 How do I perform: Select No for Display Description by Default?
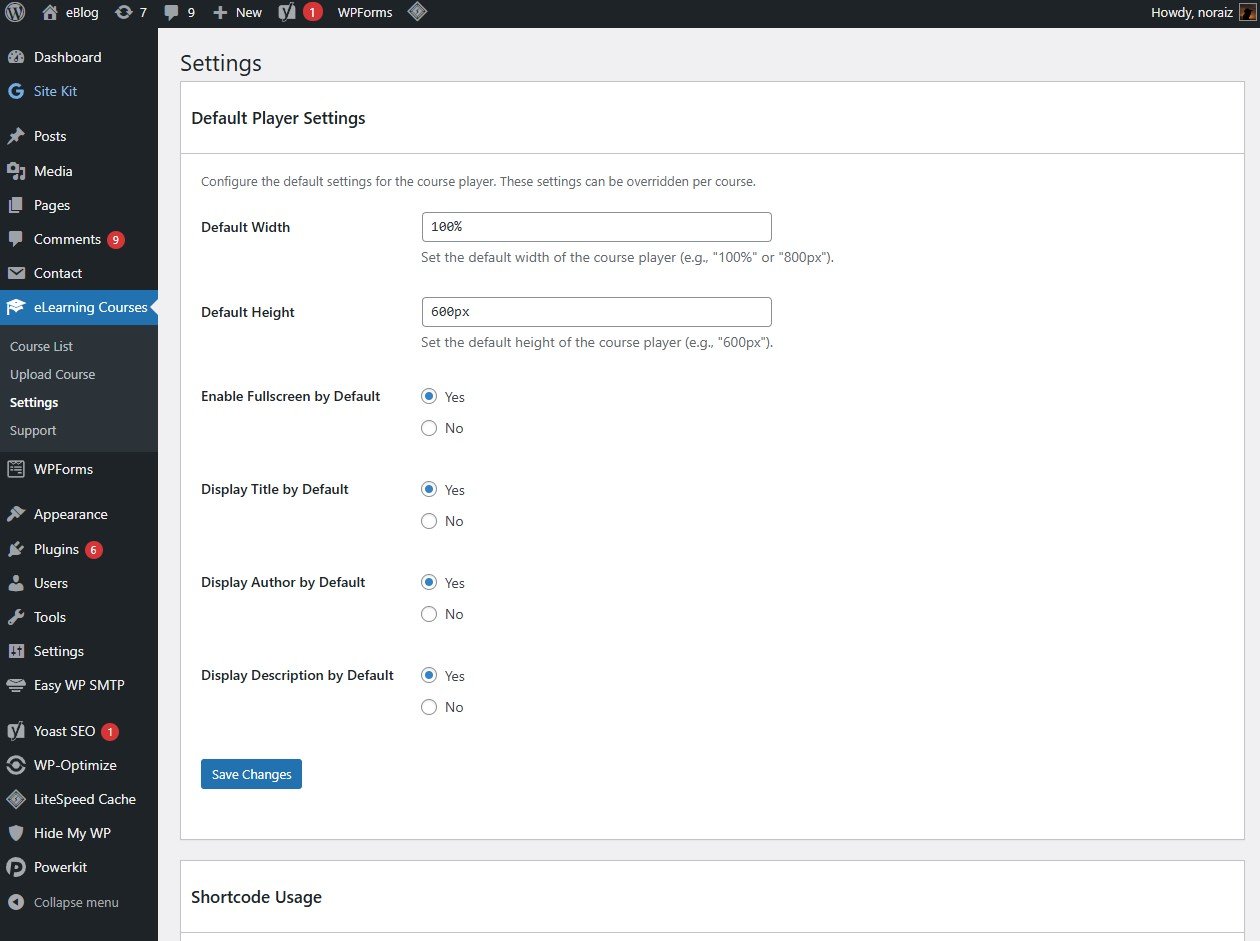pos(429,707)
